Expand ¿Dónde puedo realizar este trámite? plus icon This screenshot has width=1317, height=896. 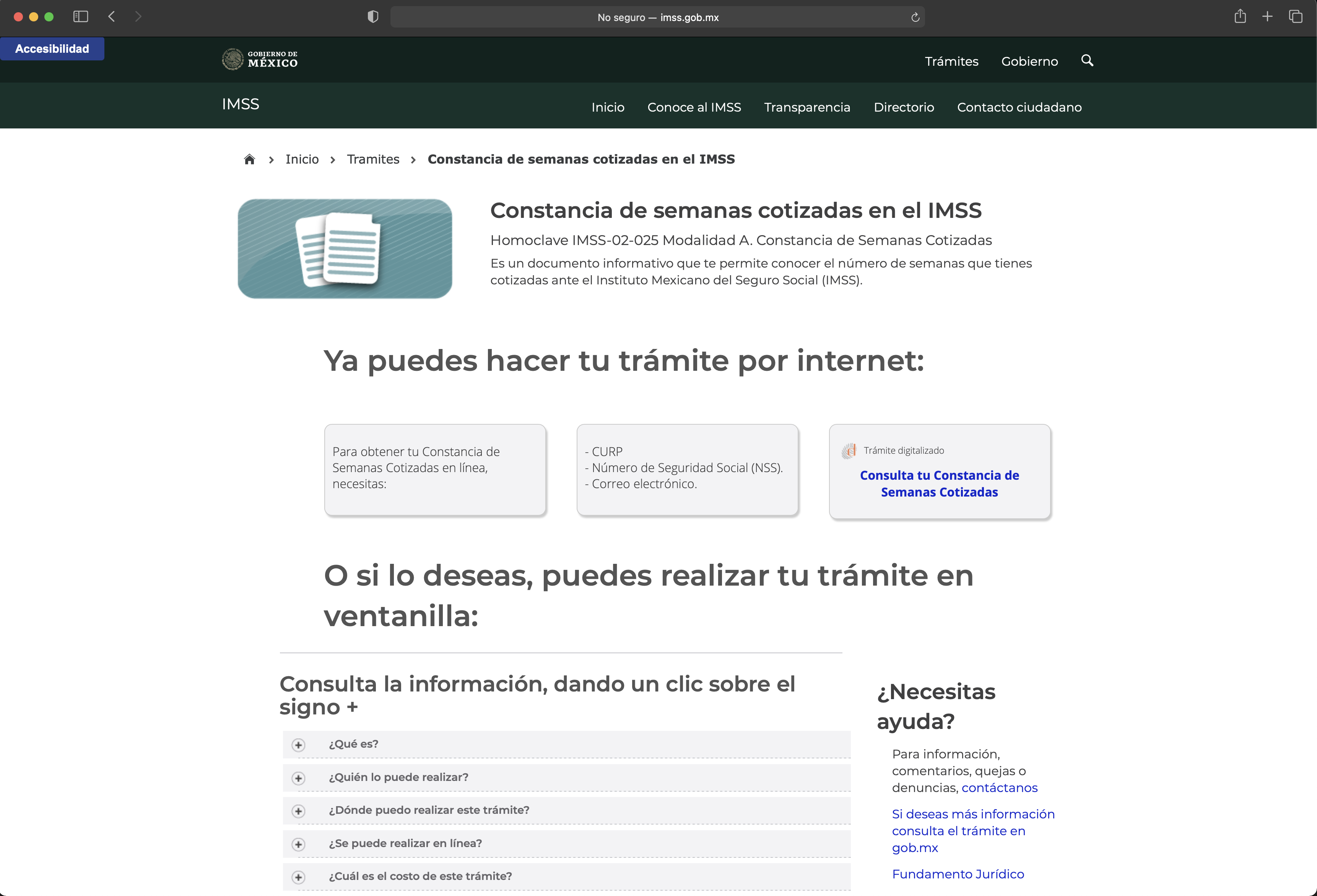click(299, 811)
